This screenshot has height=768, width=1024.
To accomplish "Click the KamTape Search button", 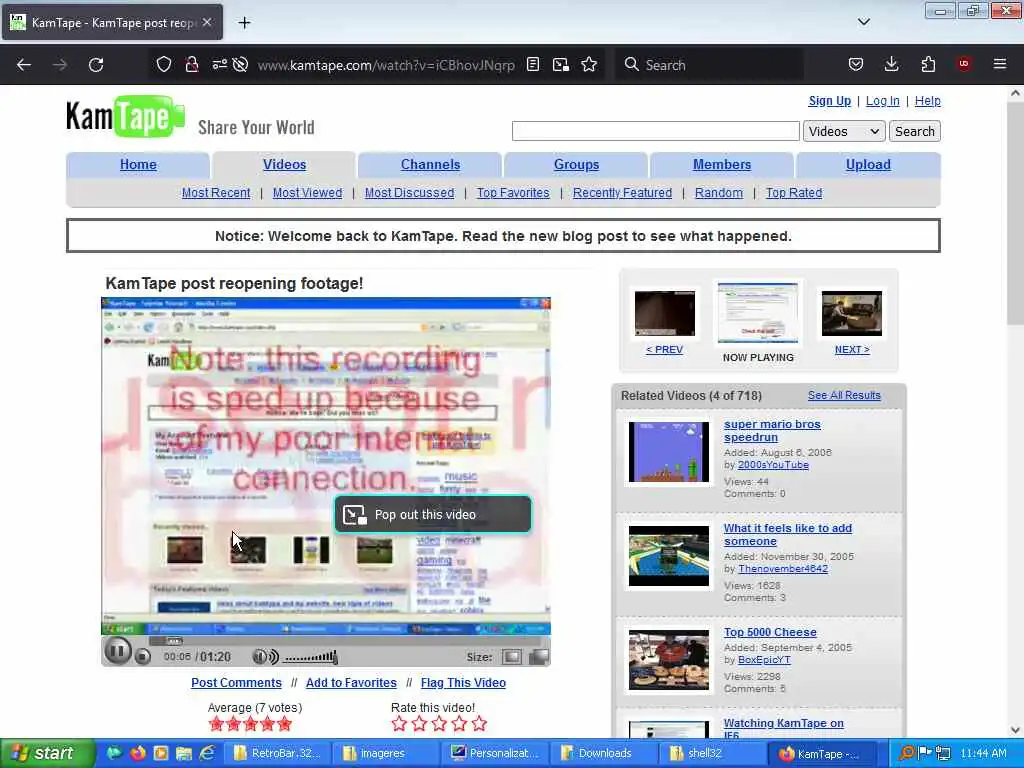I will click(x=914, y=131).
